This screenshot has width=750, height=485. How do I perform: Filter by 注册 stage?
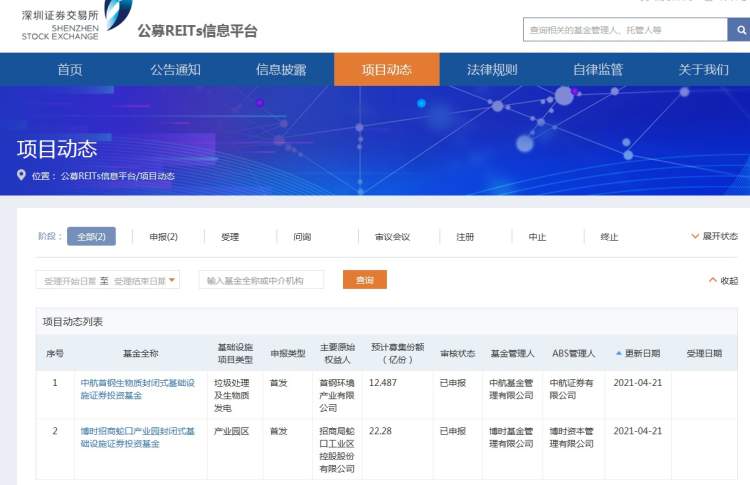(x=465, y=237)
